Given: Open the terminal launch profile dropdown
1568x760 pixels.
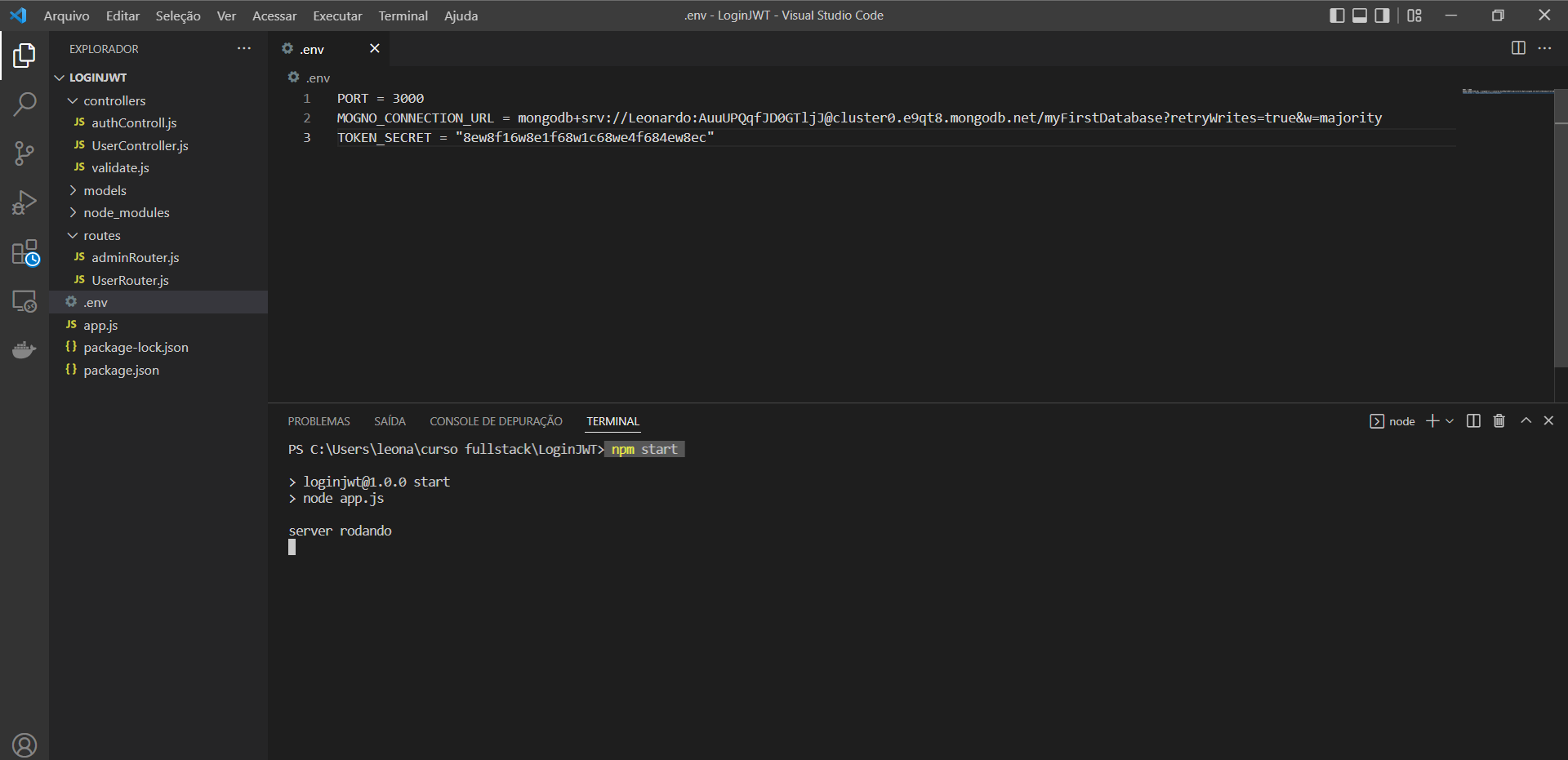Looking at the screenshot, I should 1450,420.
